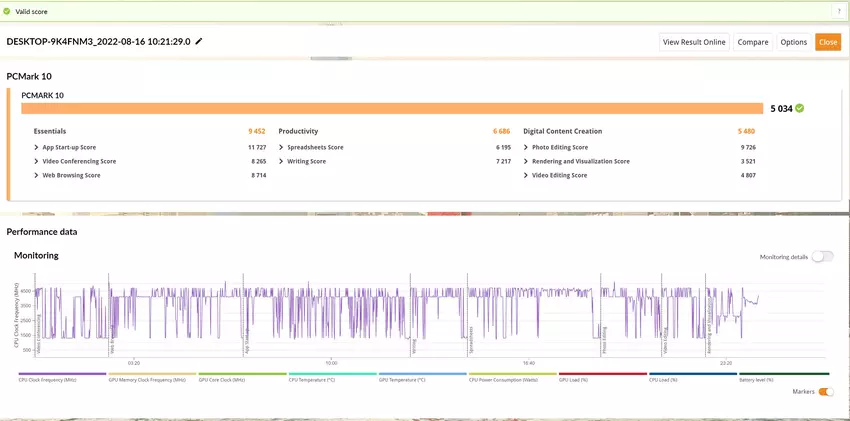
Task: Click the green check beside score 5 034
Action: click(x=799, y=108)
